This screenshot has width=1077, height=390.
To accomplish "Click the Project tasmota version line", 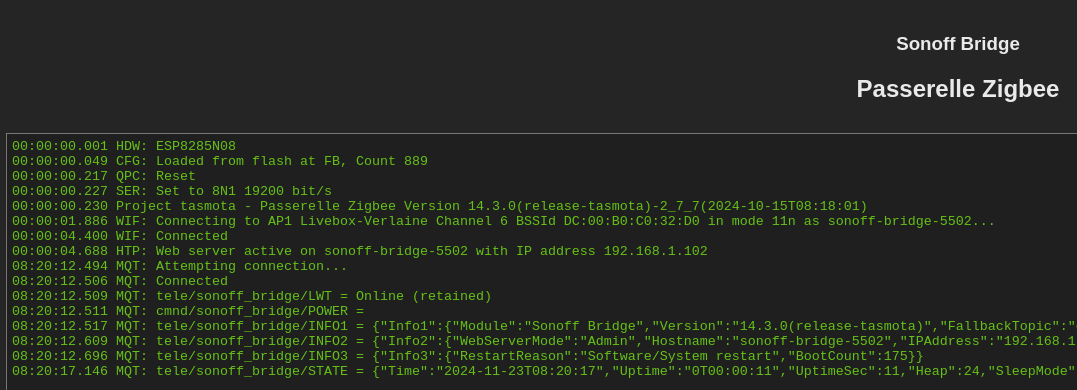I will tap(440, 207).
